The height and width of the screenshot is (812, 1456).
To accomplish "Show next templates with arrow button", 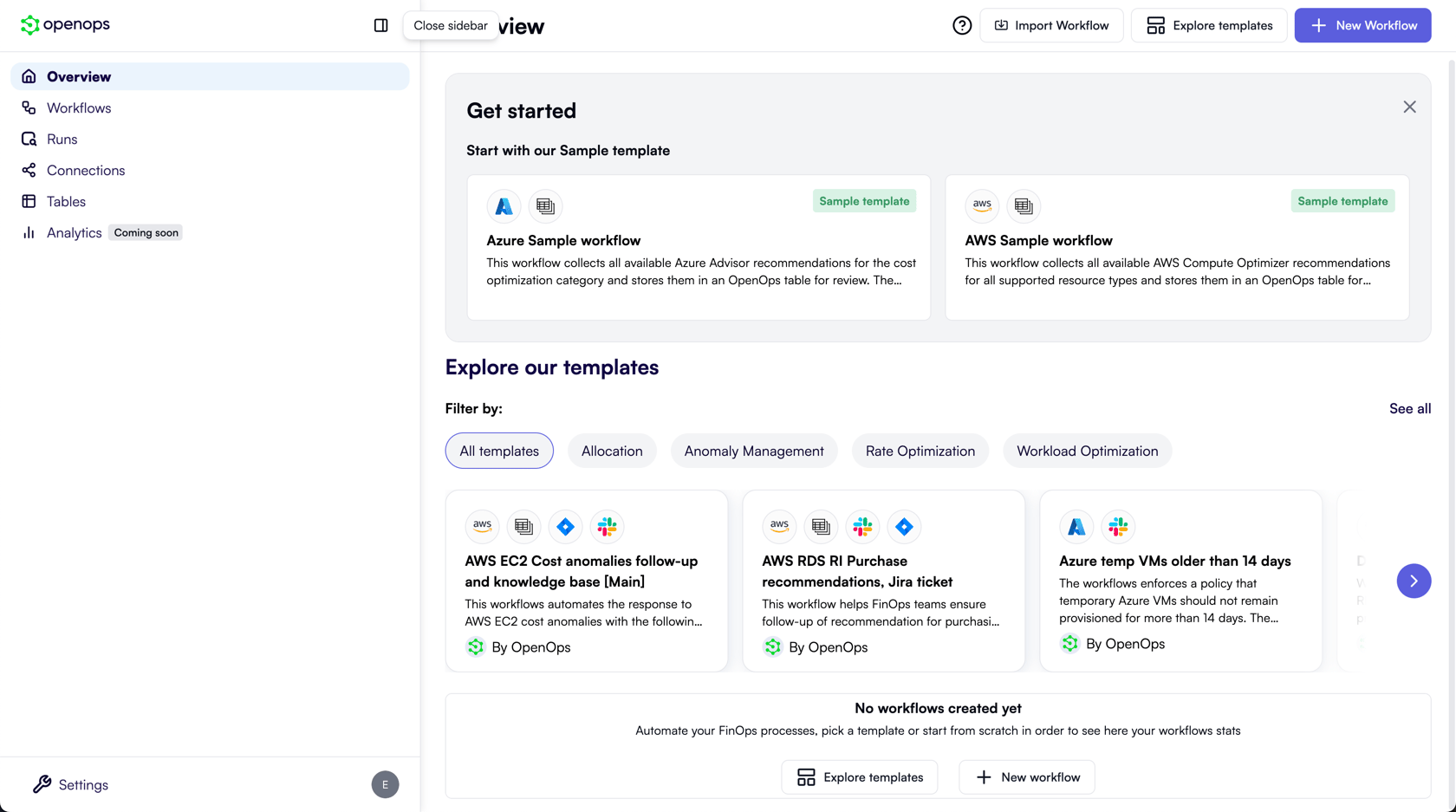I will coord(1414,581).
